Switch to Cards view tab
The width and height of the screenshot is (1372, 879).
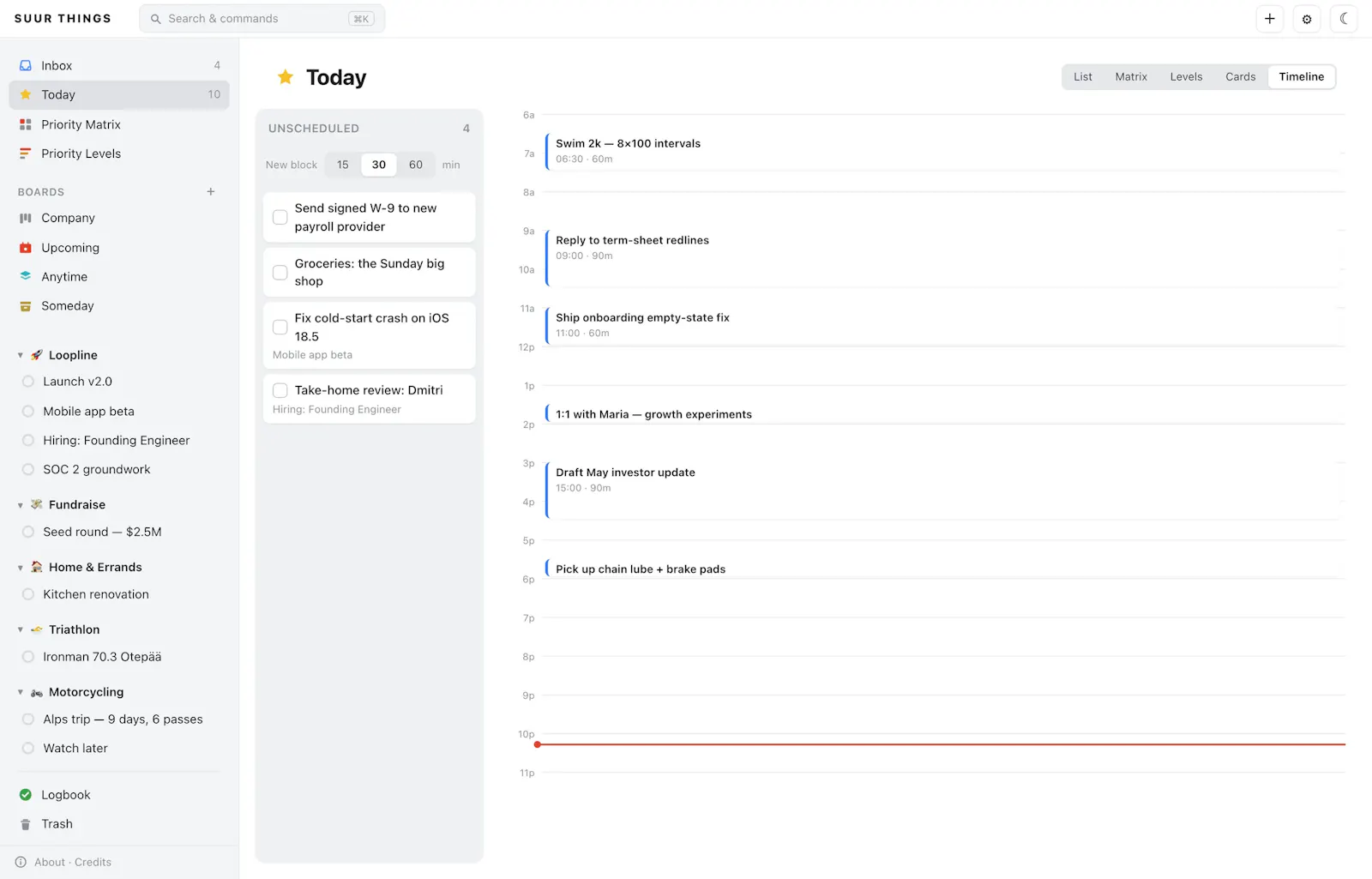coord(1240,76)
